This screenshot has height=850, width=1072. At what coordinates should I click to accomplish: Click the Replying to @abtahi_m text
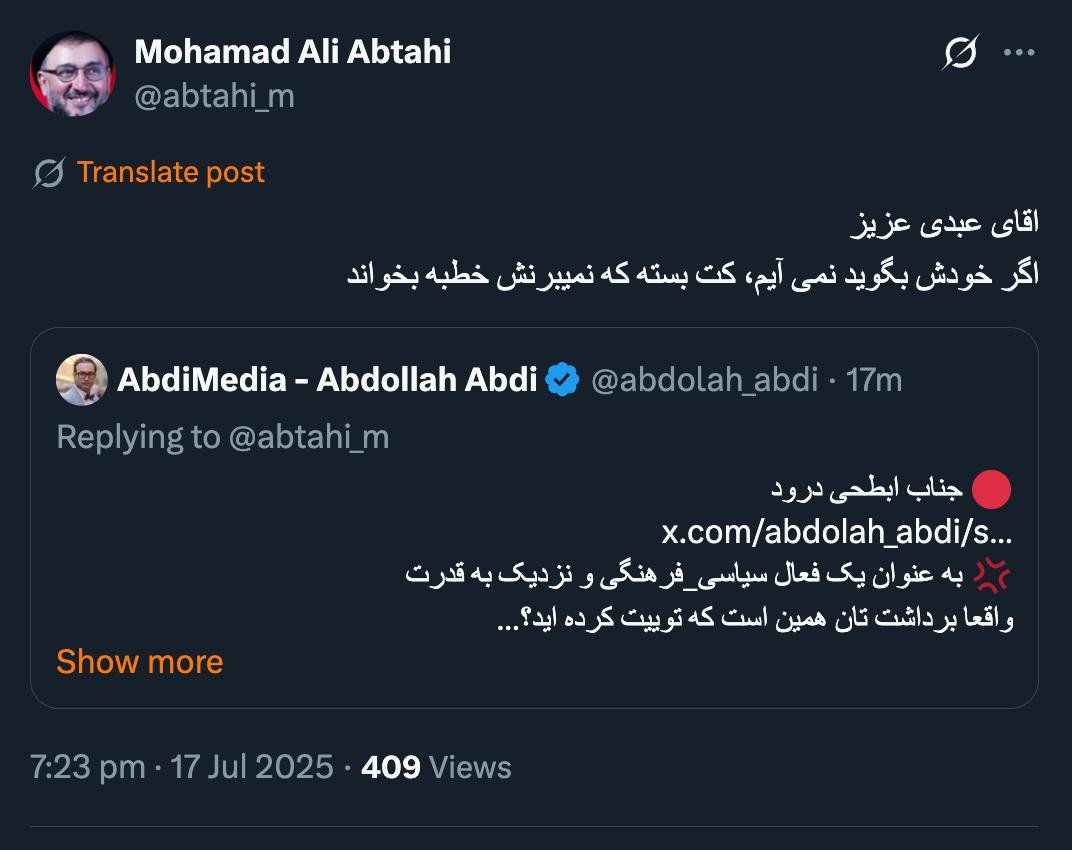(223, 436)
